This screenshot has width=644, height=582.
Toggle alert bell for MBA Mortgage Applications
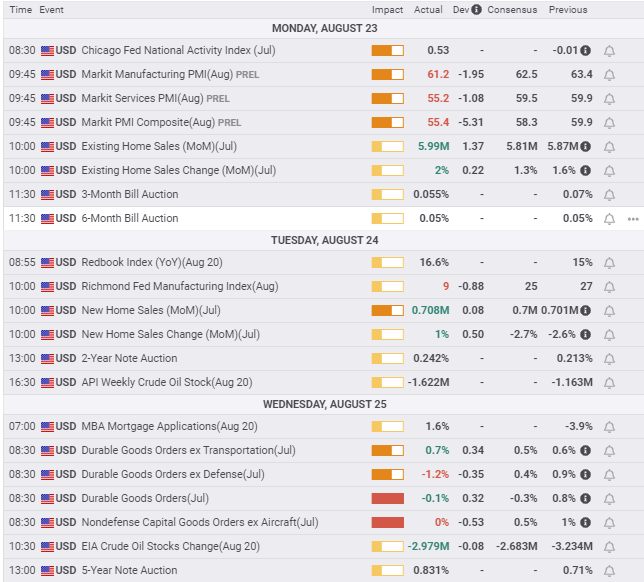pyautogui.click(x=609, y=426)
